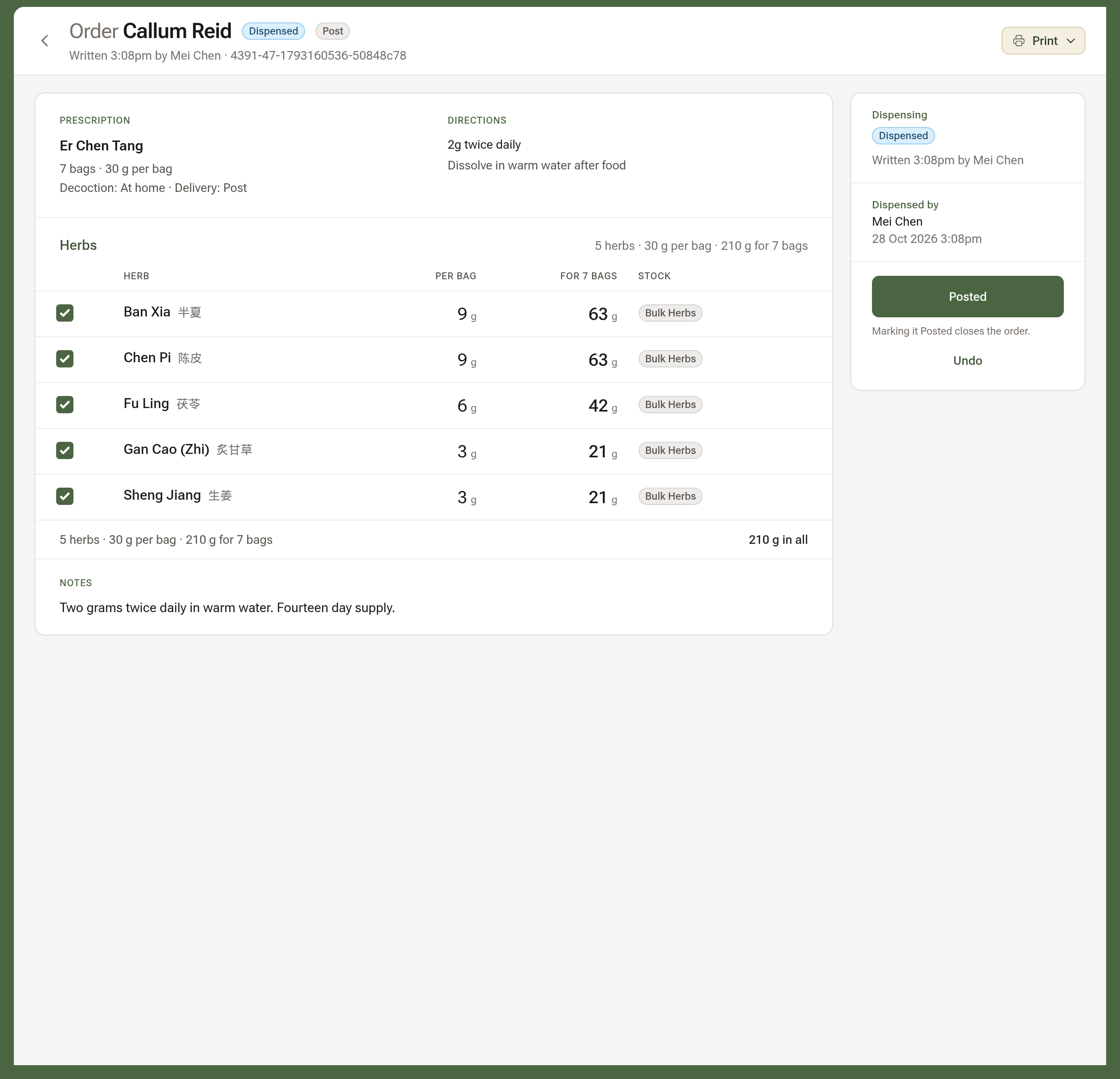This screenshot has height=1079, width=1120.
Task: Uncheck the Gan Cao (Zhi) checkbox
Action: tap(64, 450)
